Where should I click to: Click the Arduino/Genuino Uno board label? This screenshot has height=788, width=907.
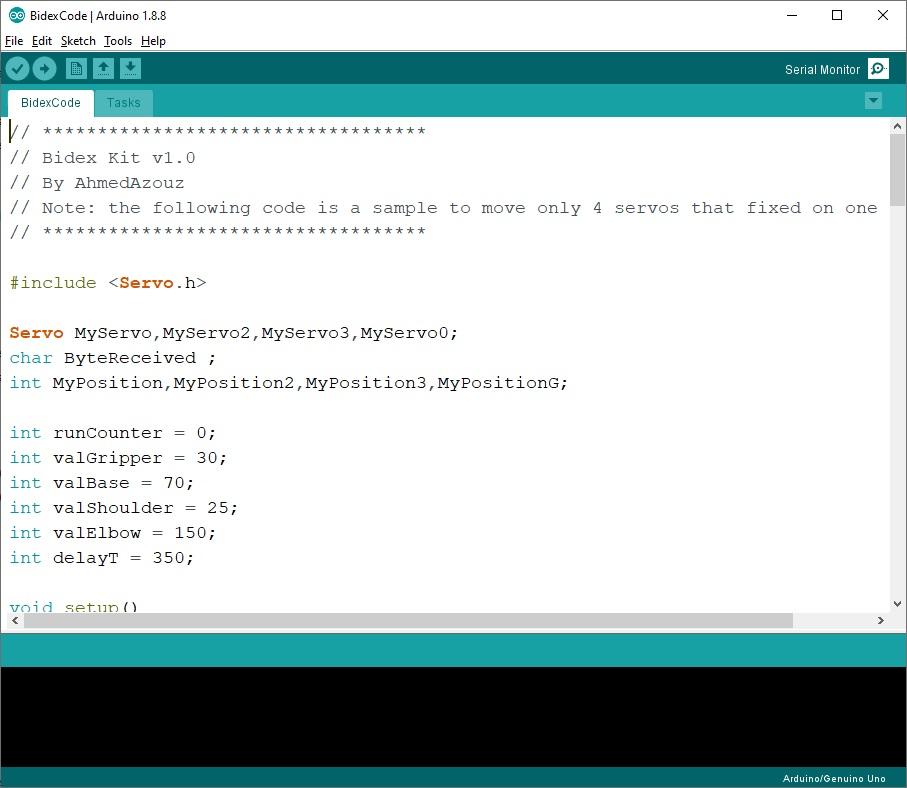pos(834,778)
